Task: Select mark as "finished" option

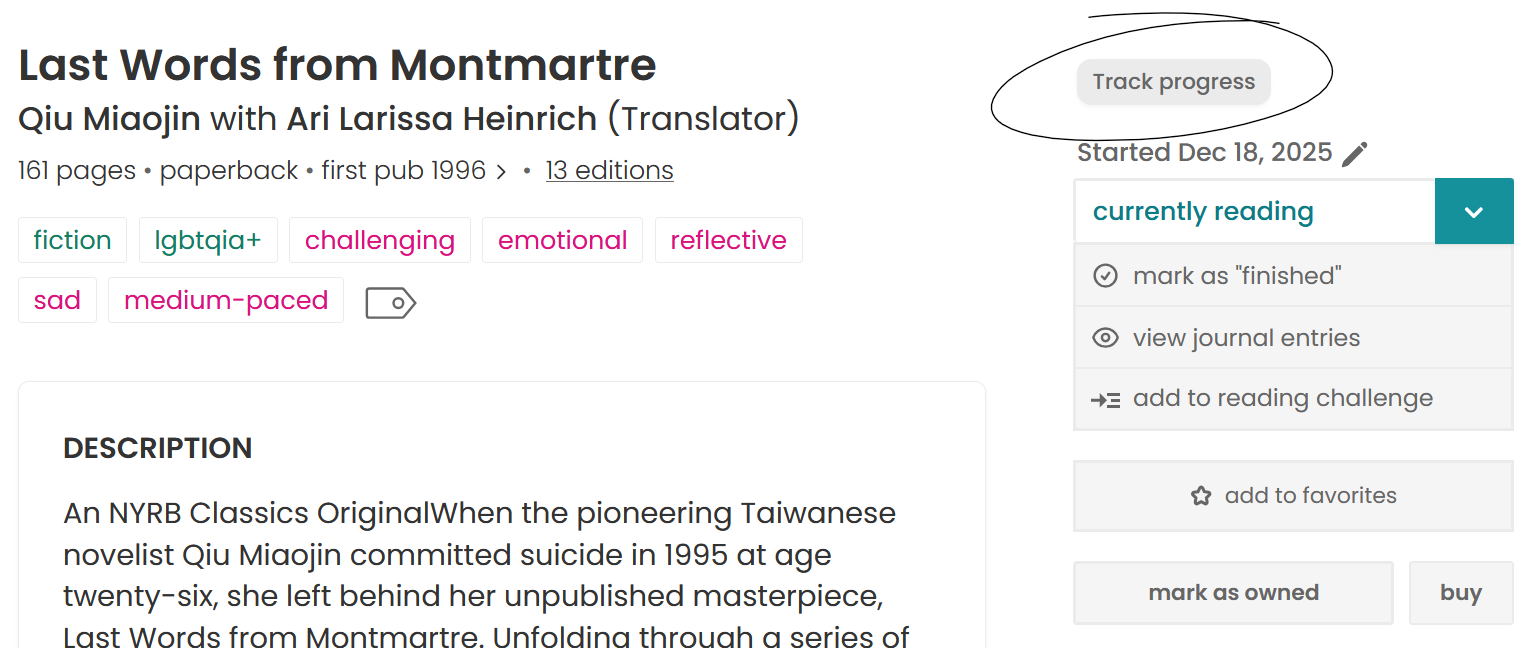Action: 1237,276
